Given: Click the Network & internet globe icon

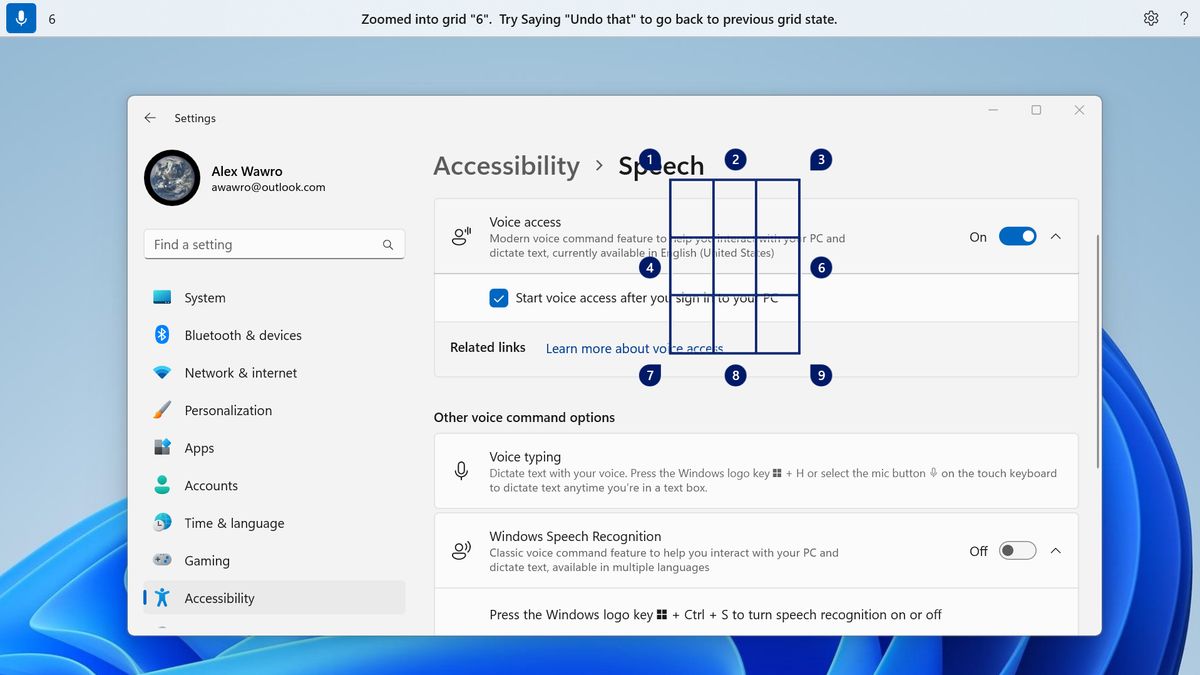Looking at the screenshot, I should pyautogui.click(x=162, y=372).
